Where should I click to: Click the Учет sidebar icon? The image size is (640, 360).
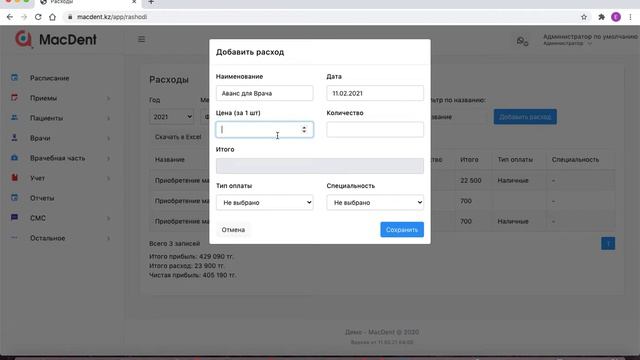tap(14, 177)
